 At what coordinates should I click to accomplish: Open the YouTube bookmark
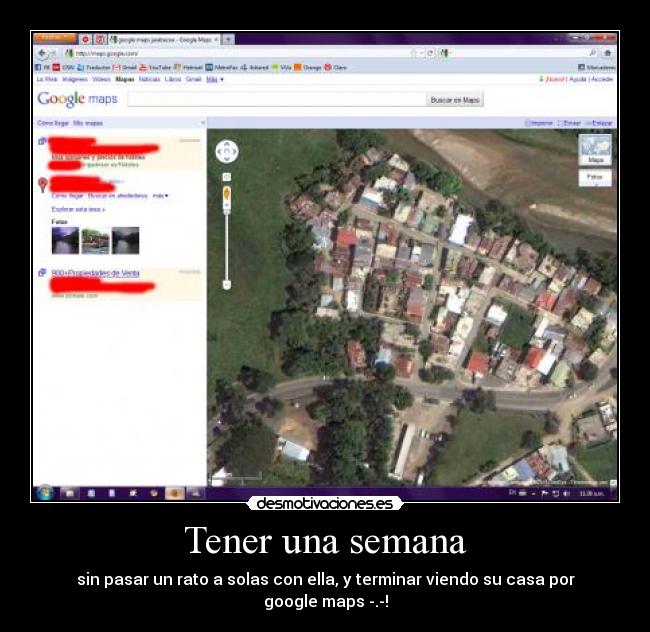[155, 67]
